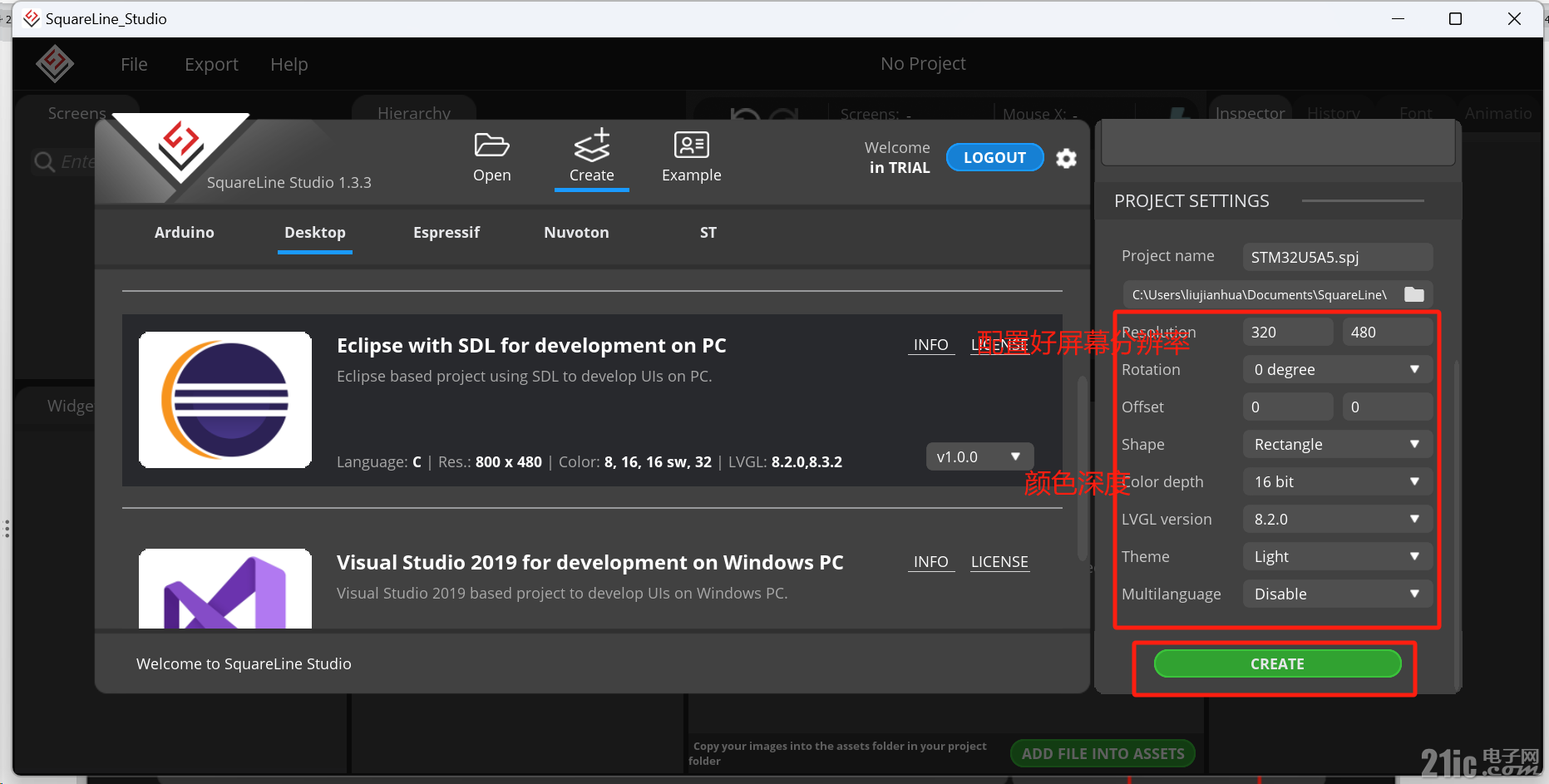The height and width of the screenshot is (784, 1549).
Task: Click the Create project icon
Action: point(592,145)
